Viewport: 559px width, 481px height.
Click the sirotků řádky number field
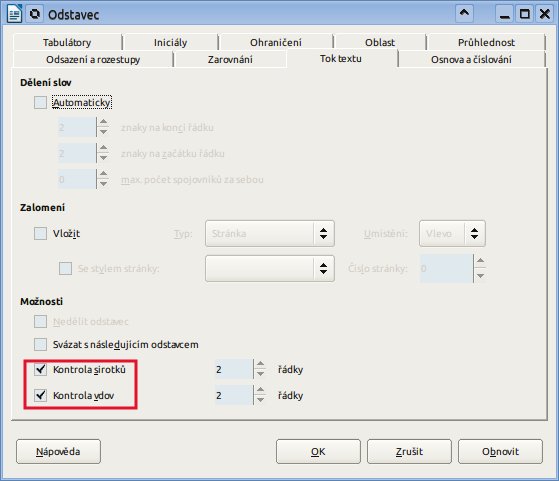(234, 369)
